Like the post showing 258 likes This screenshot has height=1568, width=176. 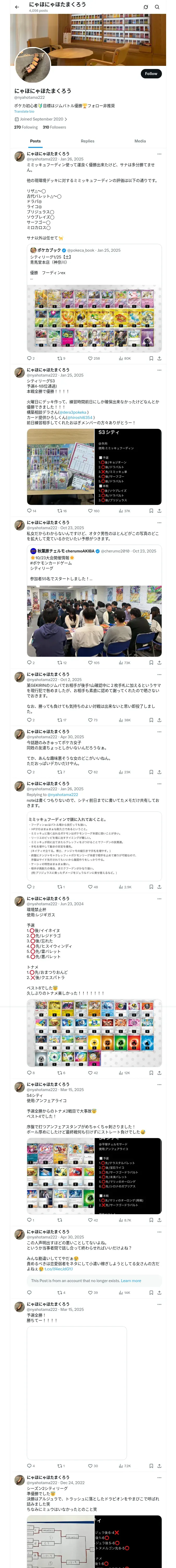pyautogui.click(x=90, y=359)
